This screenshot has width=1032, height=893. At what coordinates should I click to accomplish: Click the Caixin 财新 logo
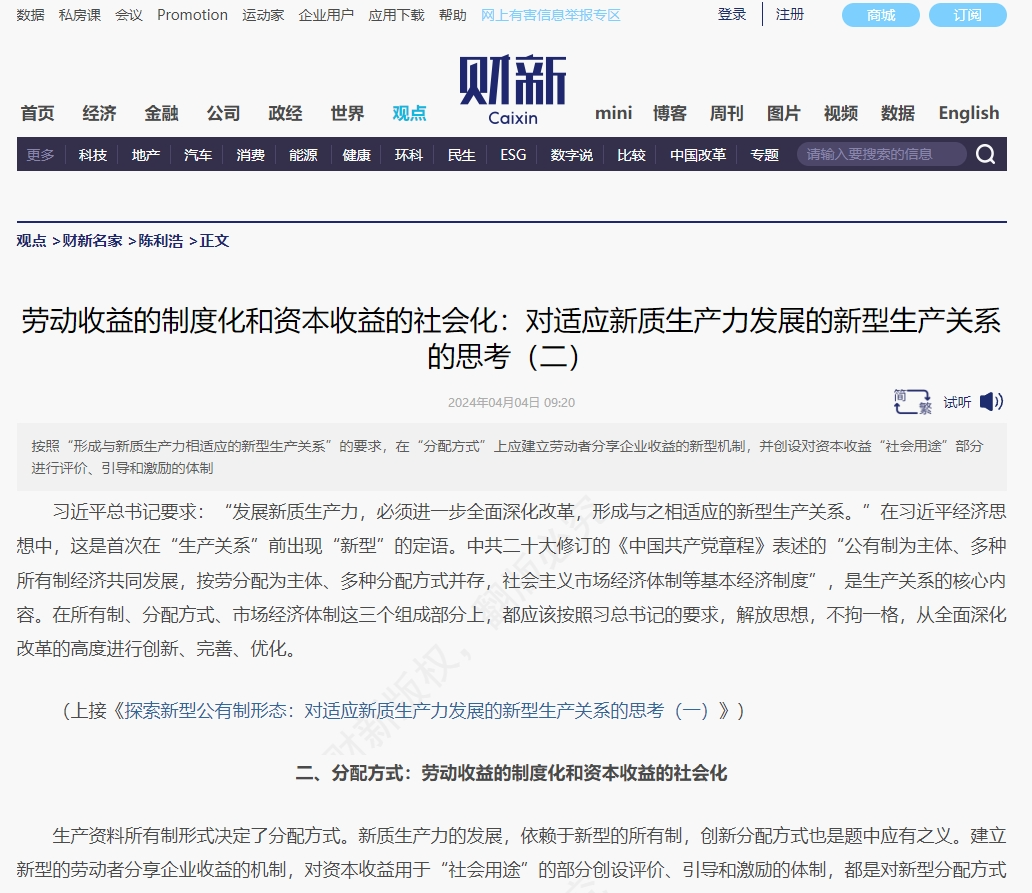click(x=512, y=90)
